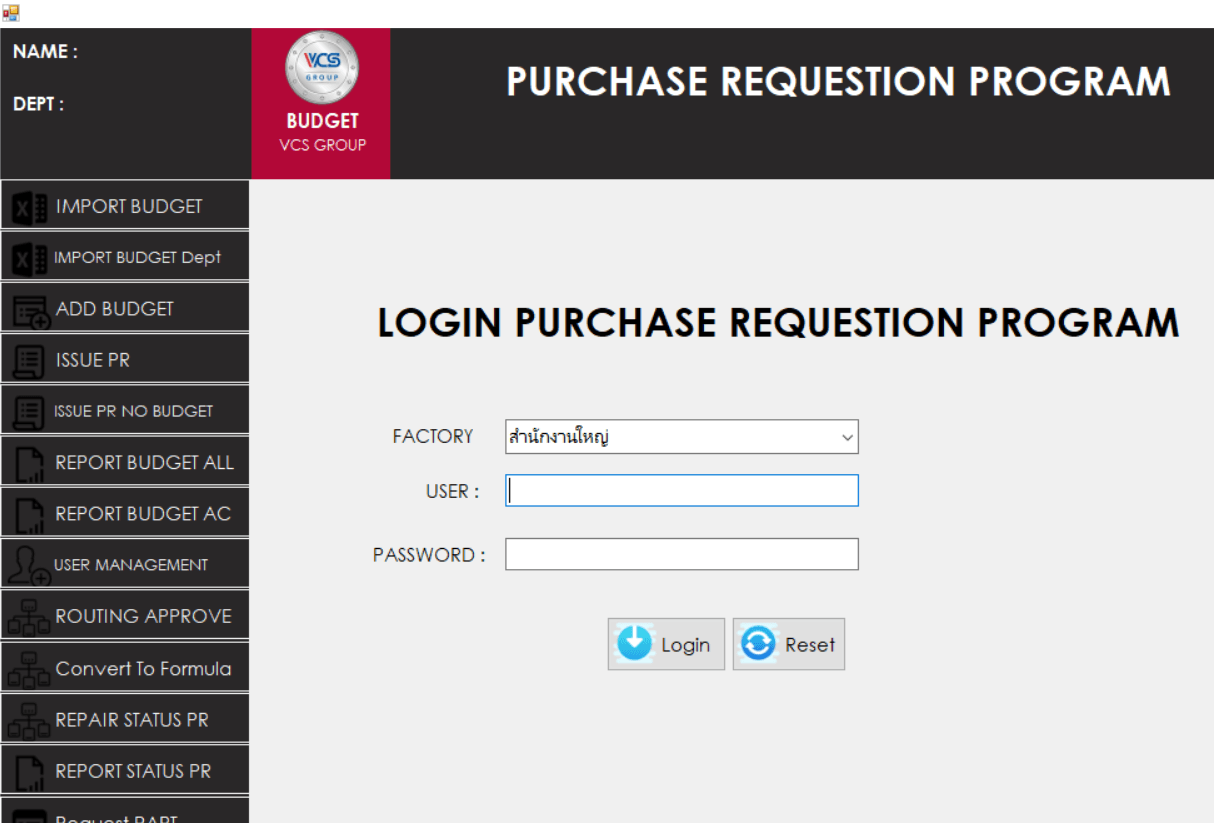Click the ISSUE PR document icon
Viewport: 1214px width, 823px height.
click(29, 361)
